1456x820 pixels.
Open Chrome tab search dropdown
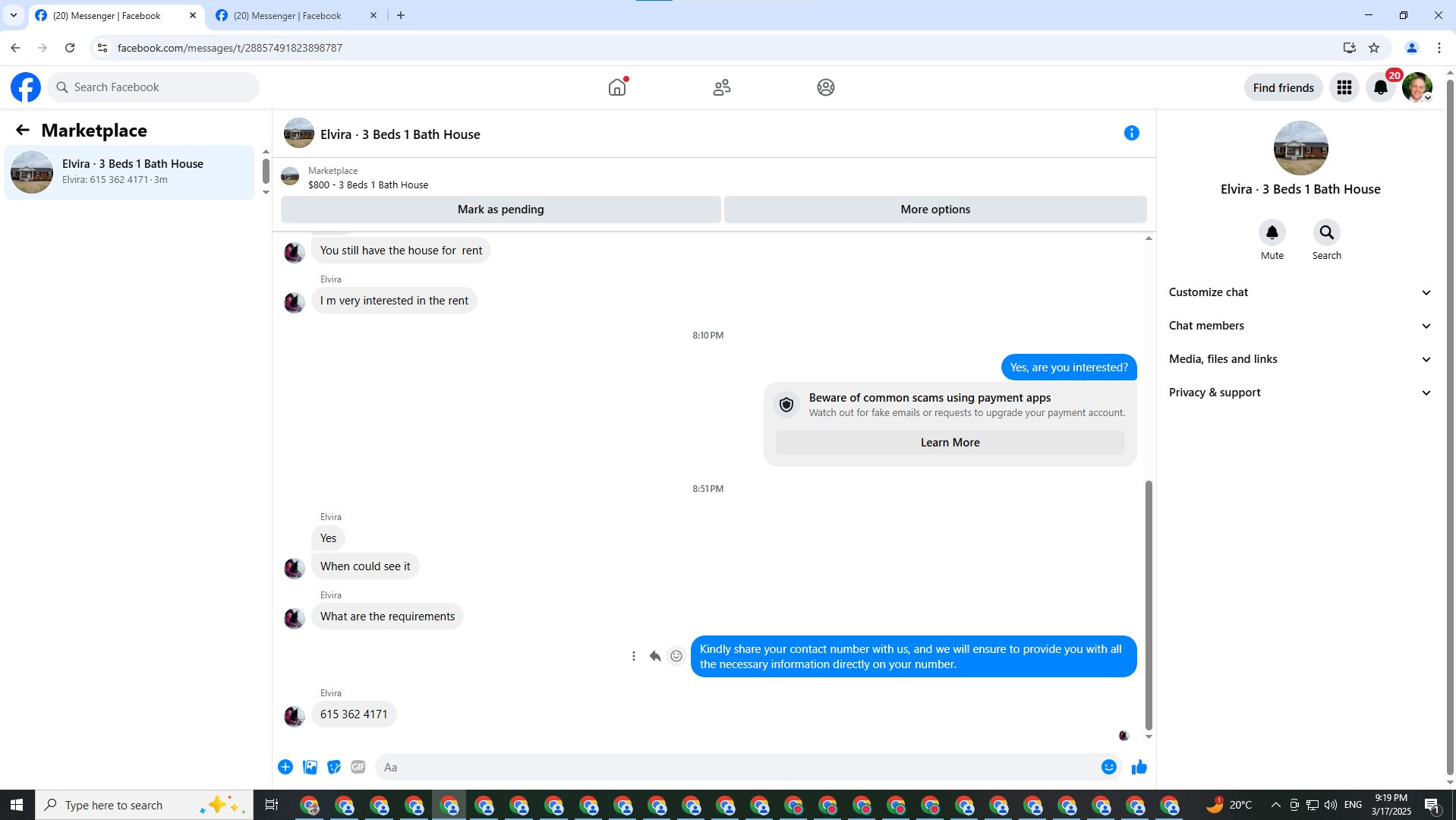(13, 15)
